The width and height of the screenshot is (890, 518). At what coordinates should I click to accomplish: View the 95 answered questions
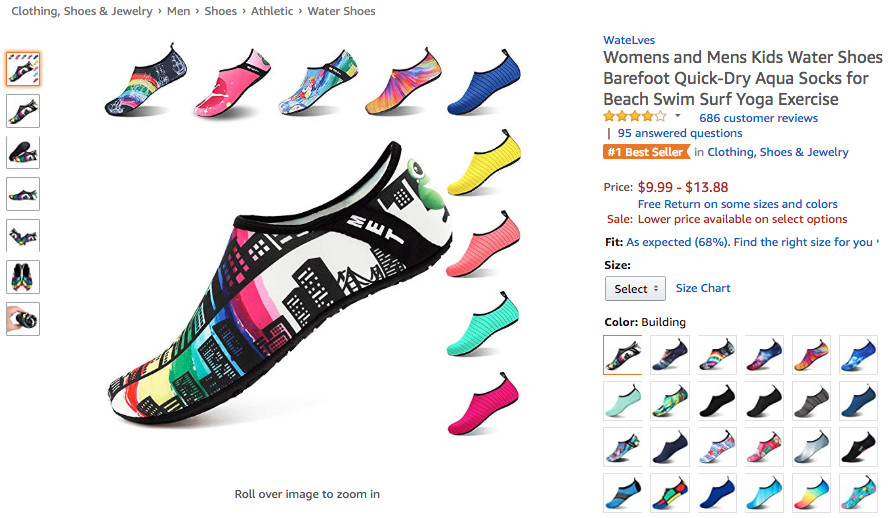click(680, 133)
